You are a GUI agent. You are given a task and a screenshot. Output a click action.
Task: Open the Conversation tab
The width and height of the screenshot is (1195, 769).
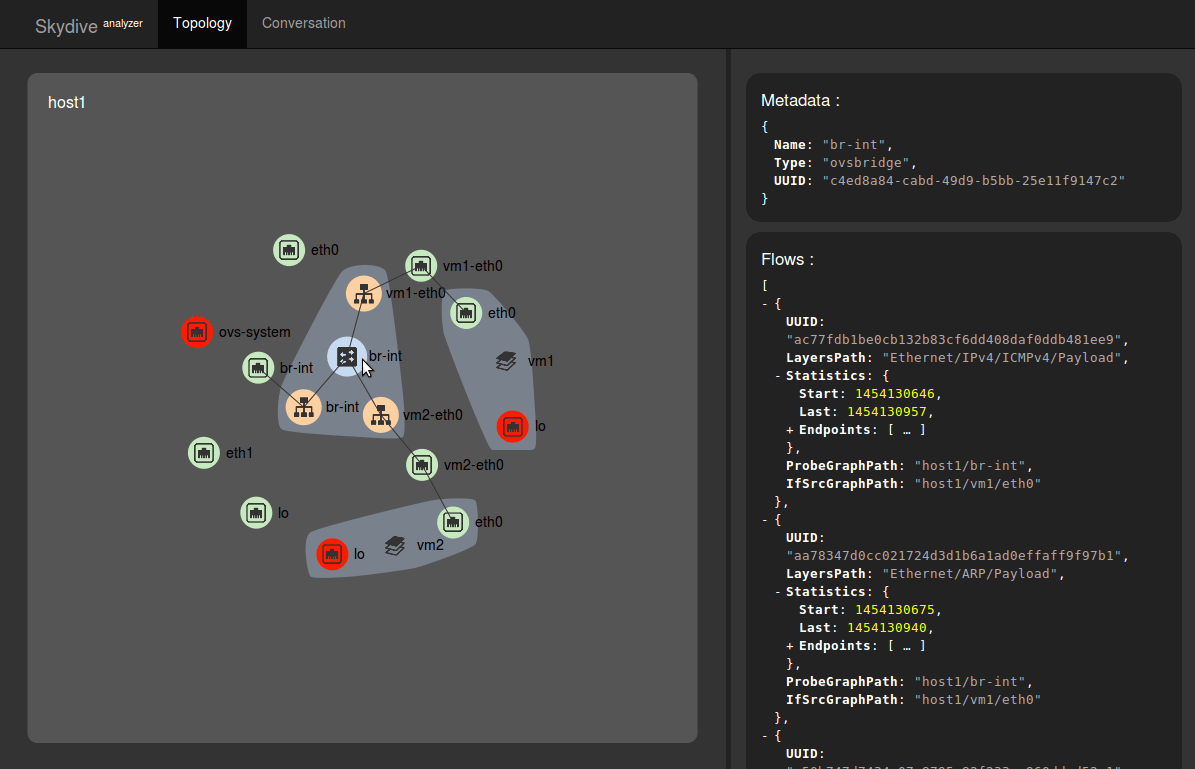[303, 24]
